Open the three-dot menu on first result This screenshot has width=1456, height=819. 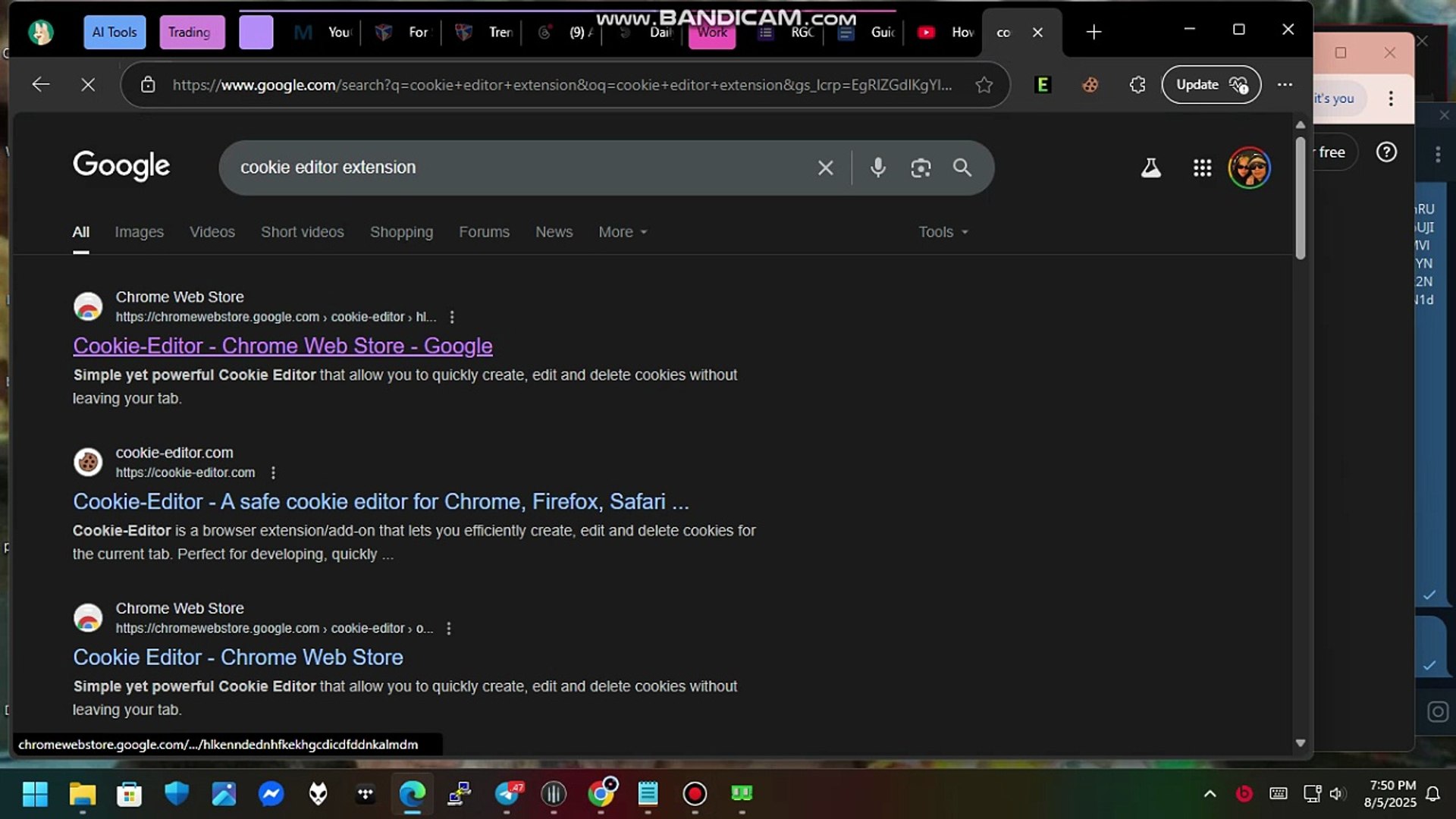coord(453,317)
